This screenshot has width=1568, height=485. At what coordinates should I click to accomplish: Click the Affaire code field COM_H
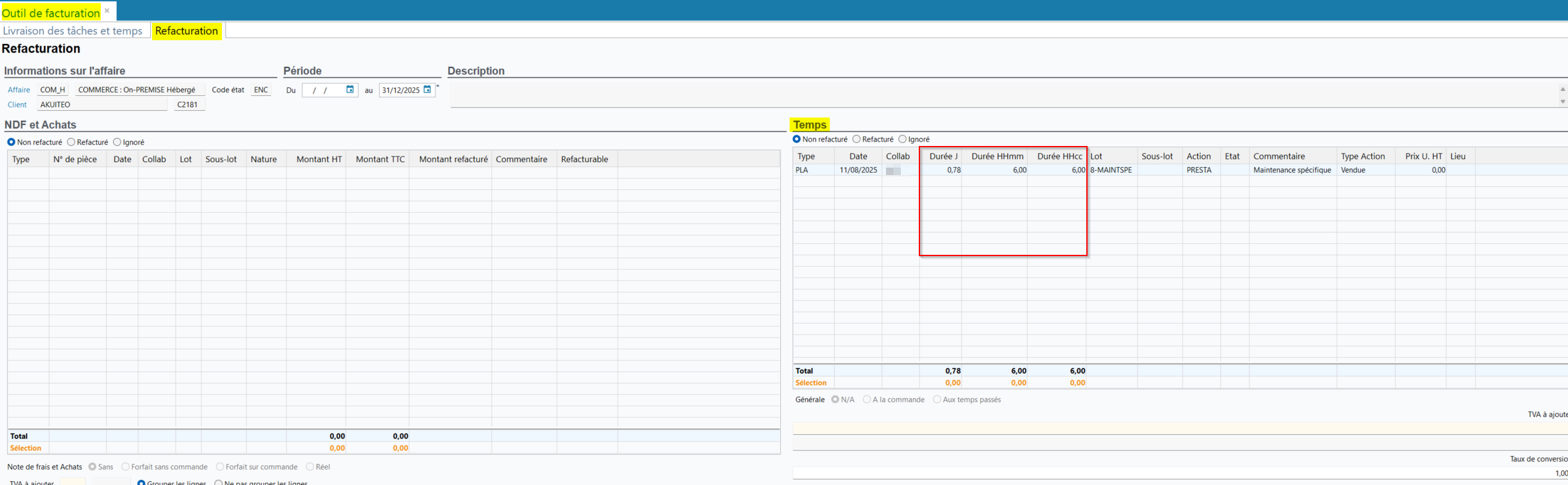point(53,90)
